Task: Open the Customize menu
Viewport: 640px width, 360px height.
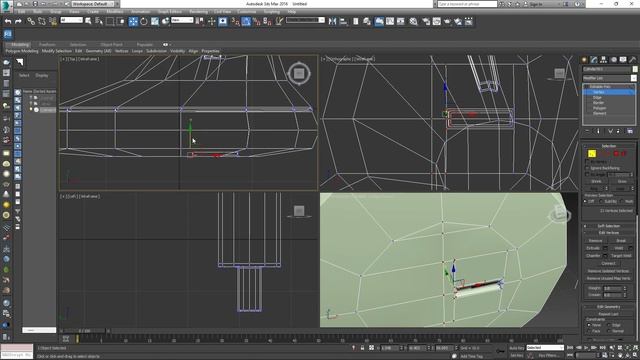Action: tap(247, 12)
